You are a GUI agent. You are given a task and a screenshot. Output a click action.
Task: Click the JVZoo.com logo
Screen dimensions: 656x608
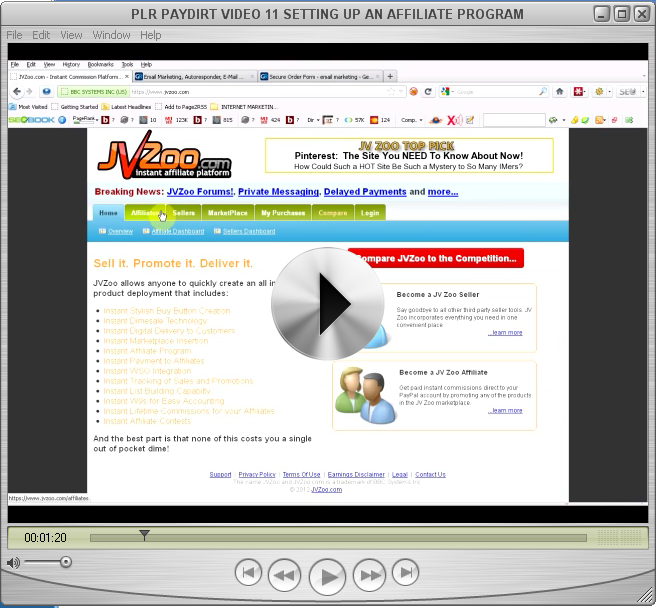[164, 155]
